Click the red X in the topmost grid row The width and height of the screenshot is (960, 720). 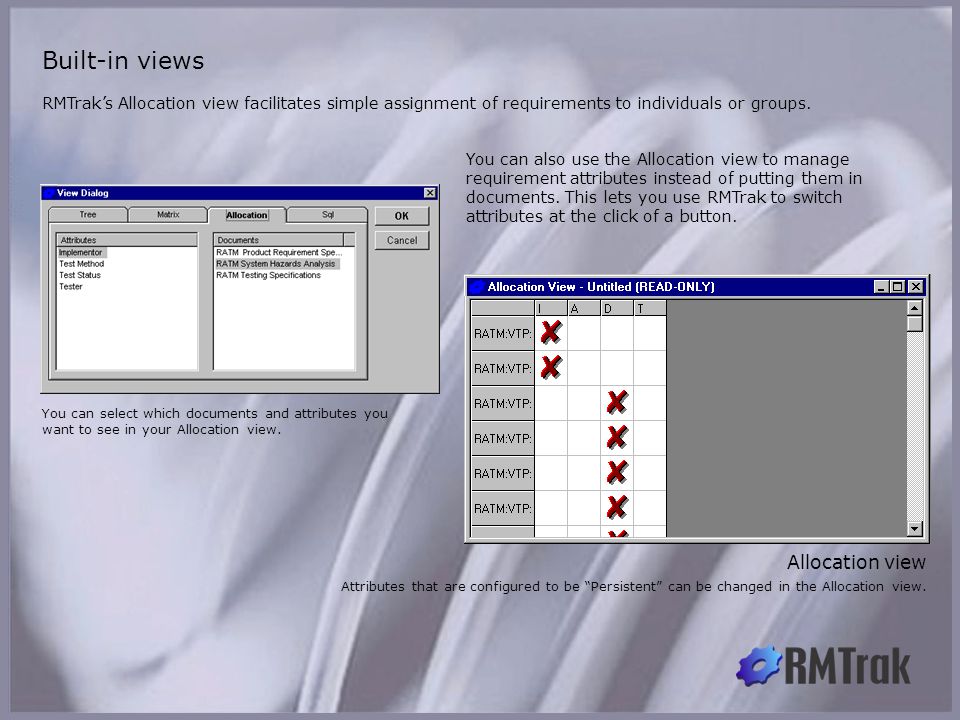(551, 332)
